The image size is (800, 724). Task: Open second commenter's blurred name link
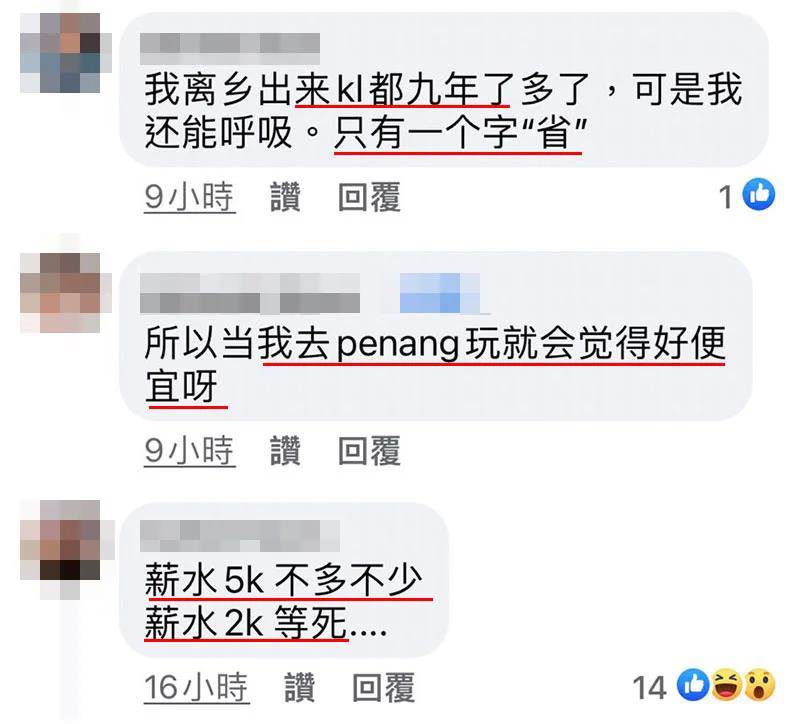click(x=250, y=293)
